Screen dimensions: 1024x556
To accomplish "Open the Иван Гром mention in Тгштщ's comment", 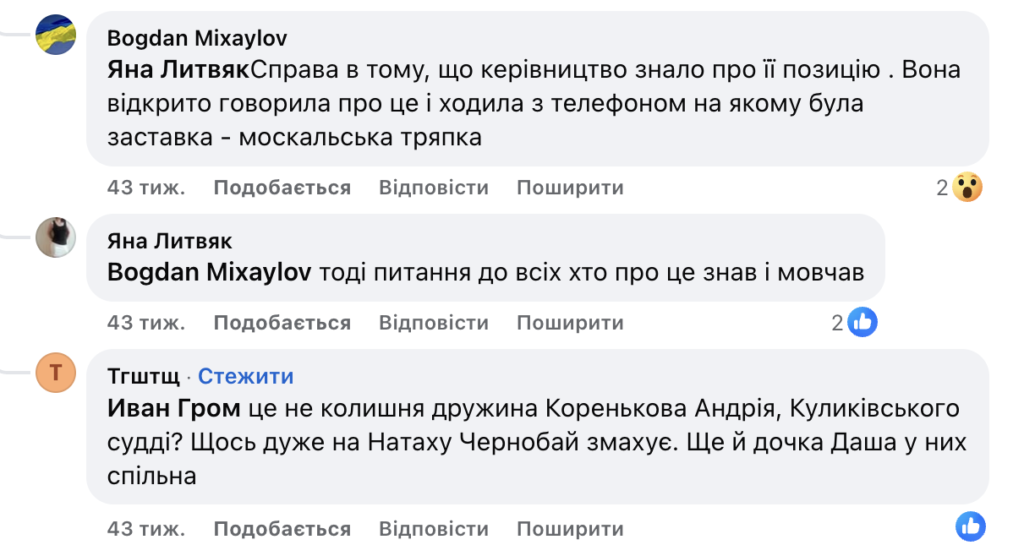I will [173, 408].
